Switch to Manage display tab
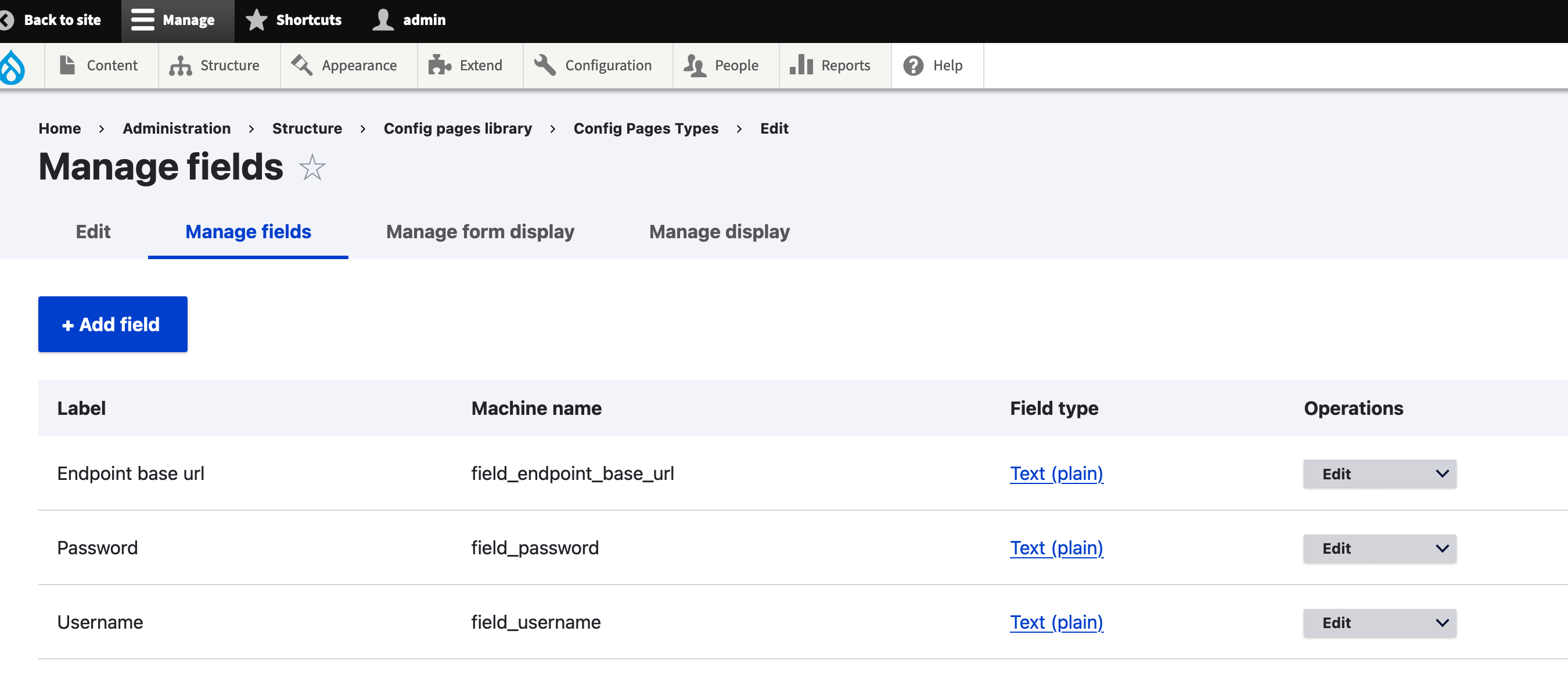Screen dimensions: 1568x674 (x=720, y=232)
